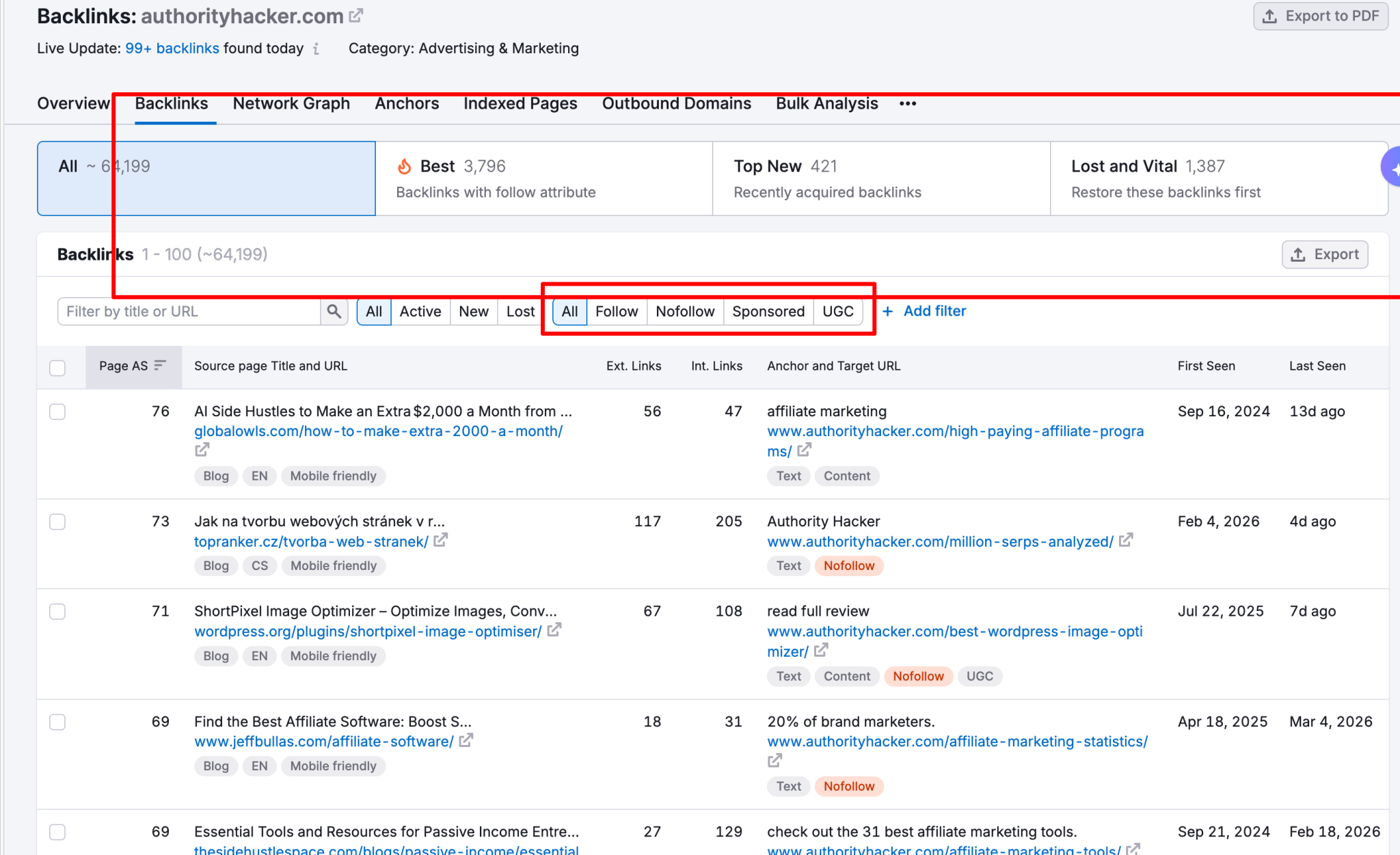The height and width of the screenshot is (855, 1400).
Task: Click the flame icon next to Best
Action: point(405,165)
